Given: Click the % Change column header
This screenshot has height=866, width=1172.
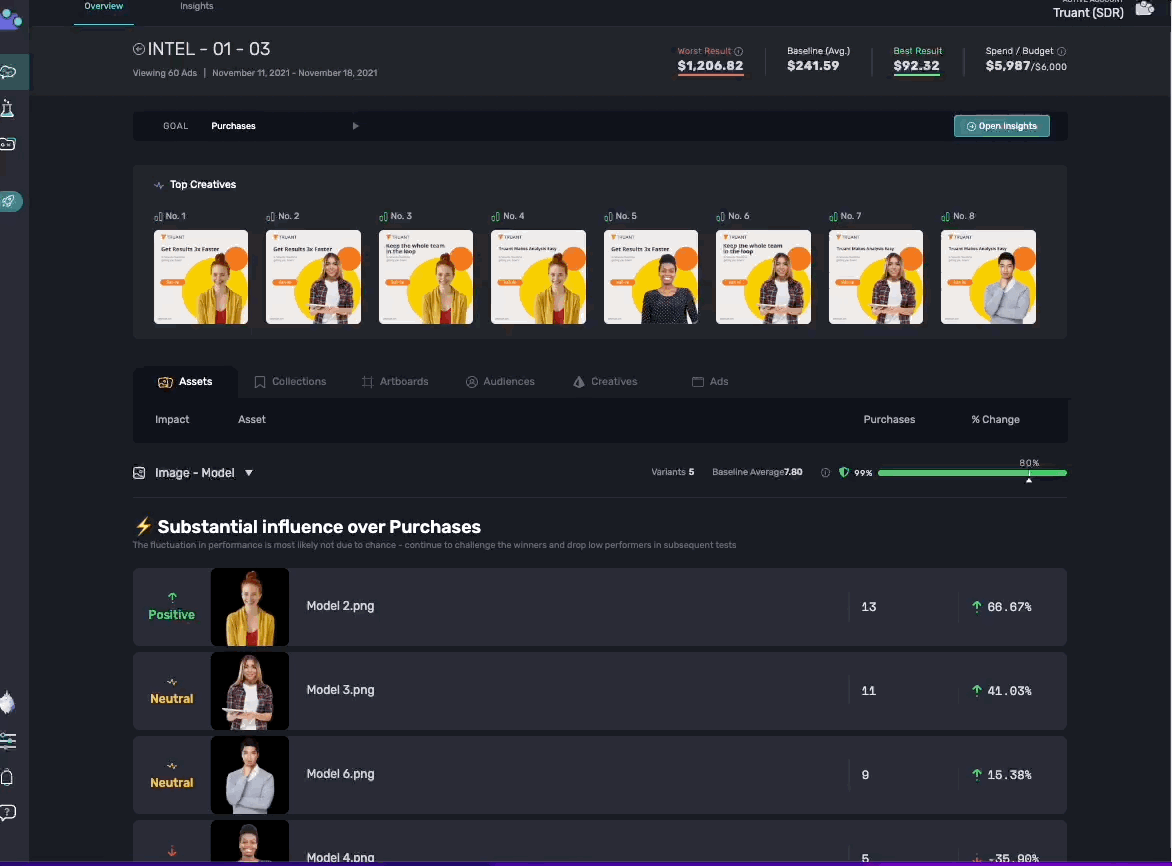Looking at the screenshot, I should pyautogui.click(x=995, y=420).
